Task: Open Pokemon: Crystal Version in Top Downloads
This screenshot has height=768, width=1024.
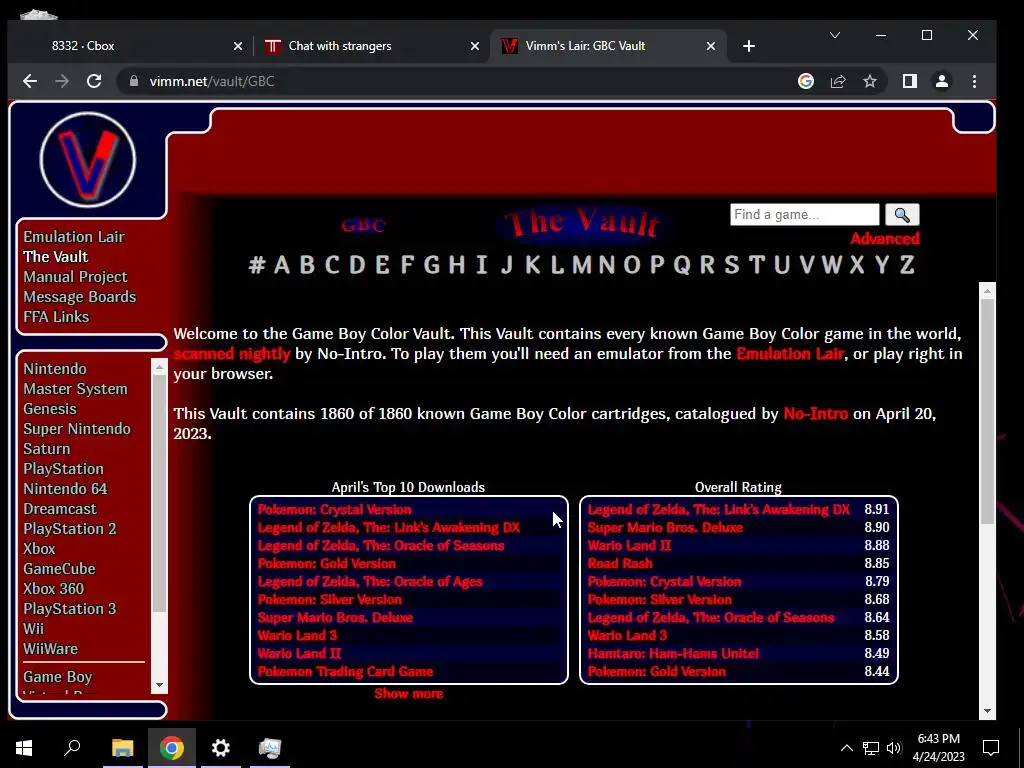Action: click(x=334, y=509)
